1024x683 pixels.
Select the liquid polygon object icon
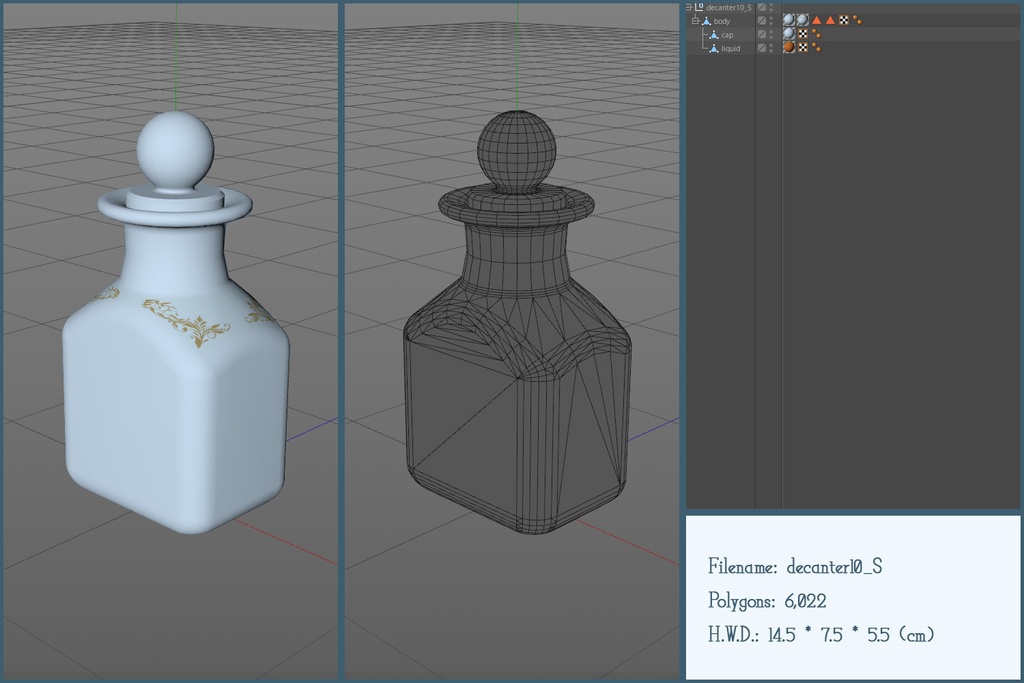[714, 48]
